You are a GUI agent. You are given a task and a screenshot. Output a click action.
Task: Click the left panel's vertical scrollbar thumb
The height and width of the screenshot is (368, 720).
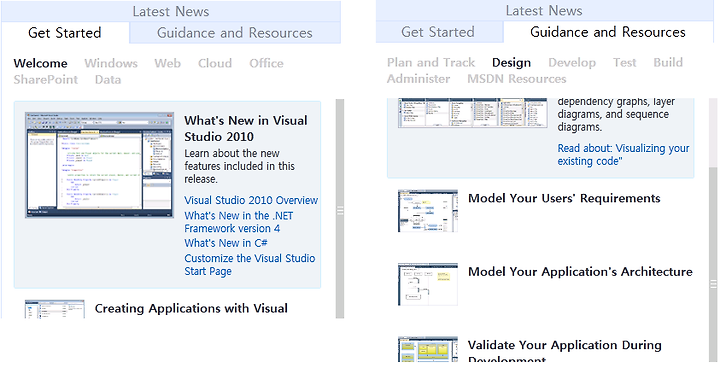[340, 209]
